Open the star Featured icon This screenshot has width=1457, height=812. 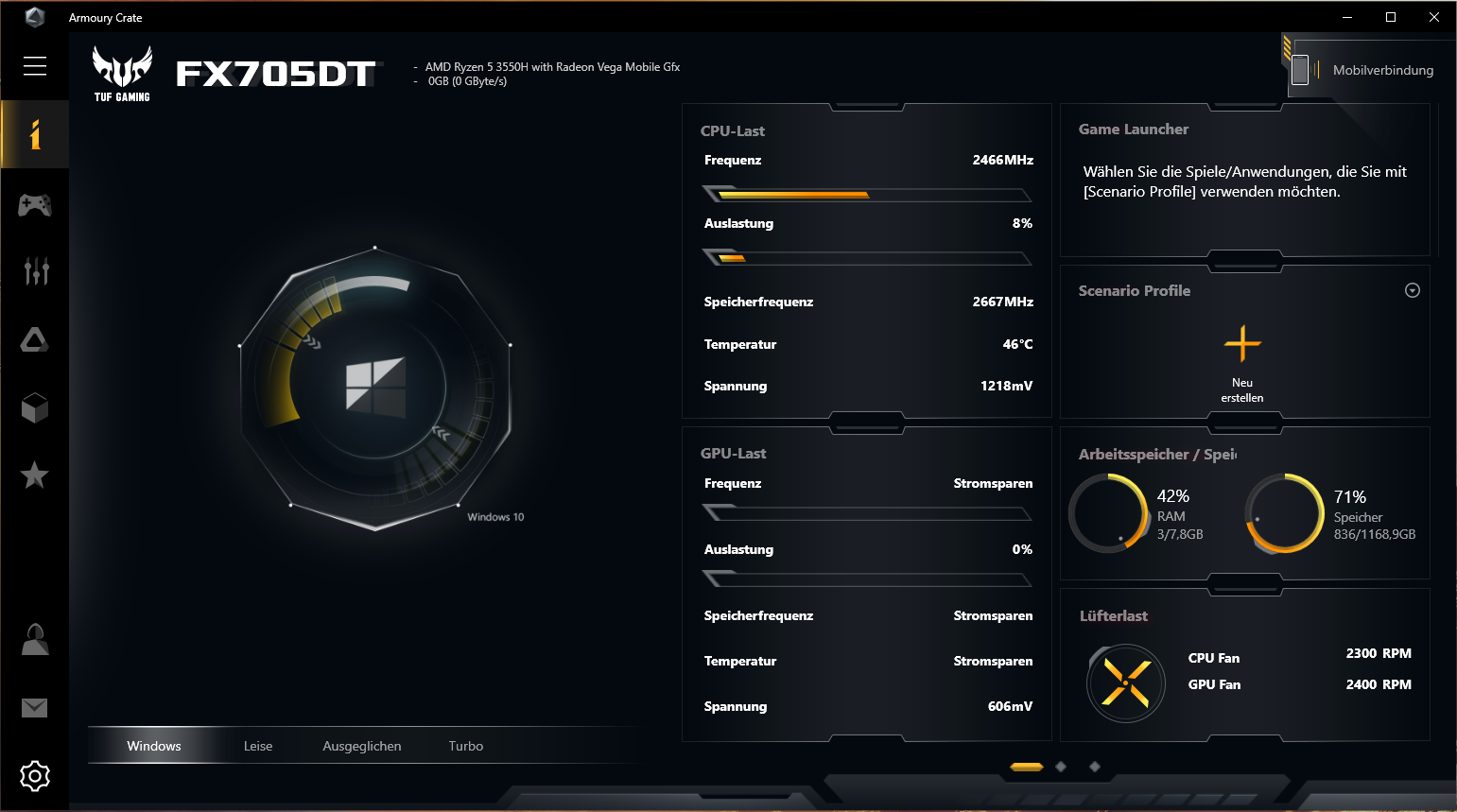[x=35, y=475]
